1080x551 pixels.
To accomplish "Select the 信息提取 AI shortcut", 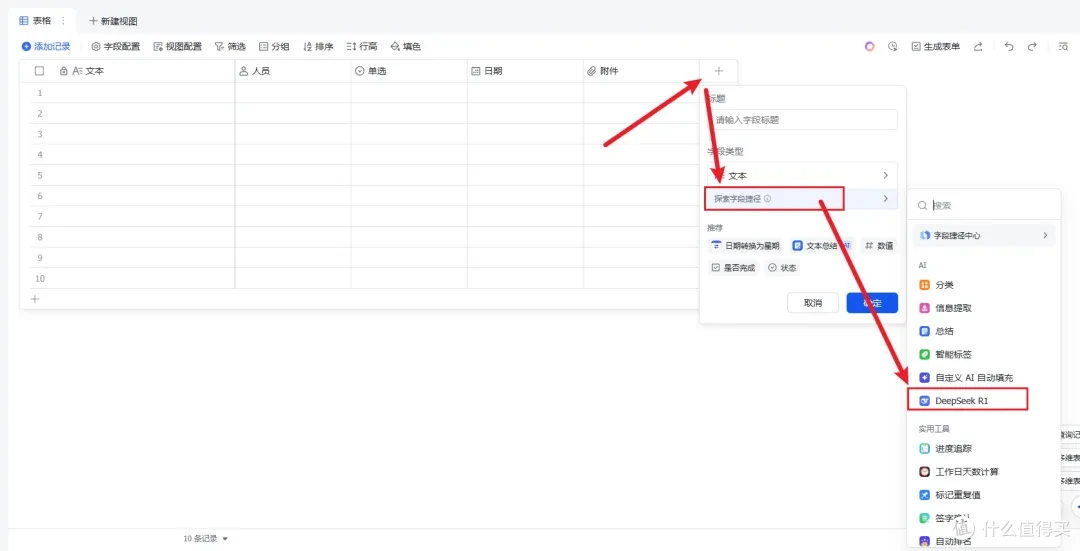I will [x=984, y=308].
